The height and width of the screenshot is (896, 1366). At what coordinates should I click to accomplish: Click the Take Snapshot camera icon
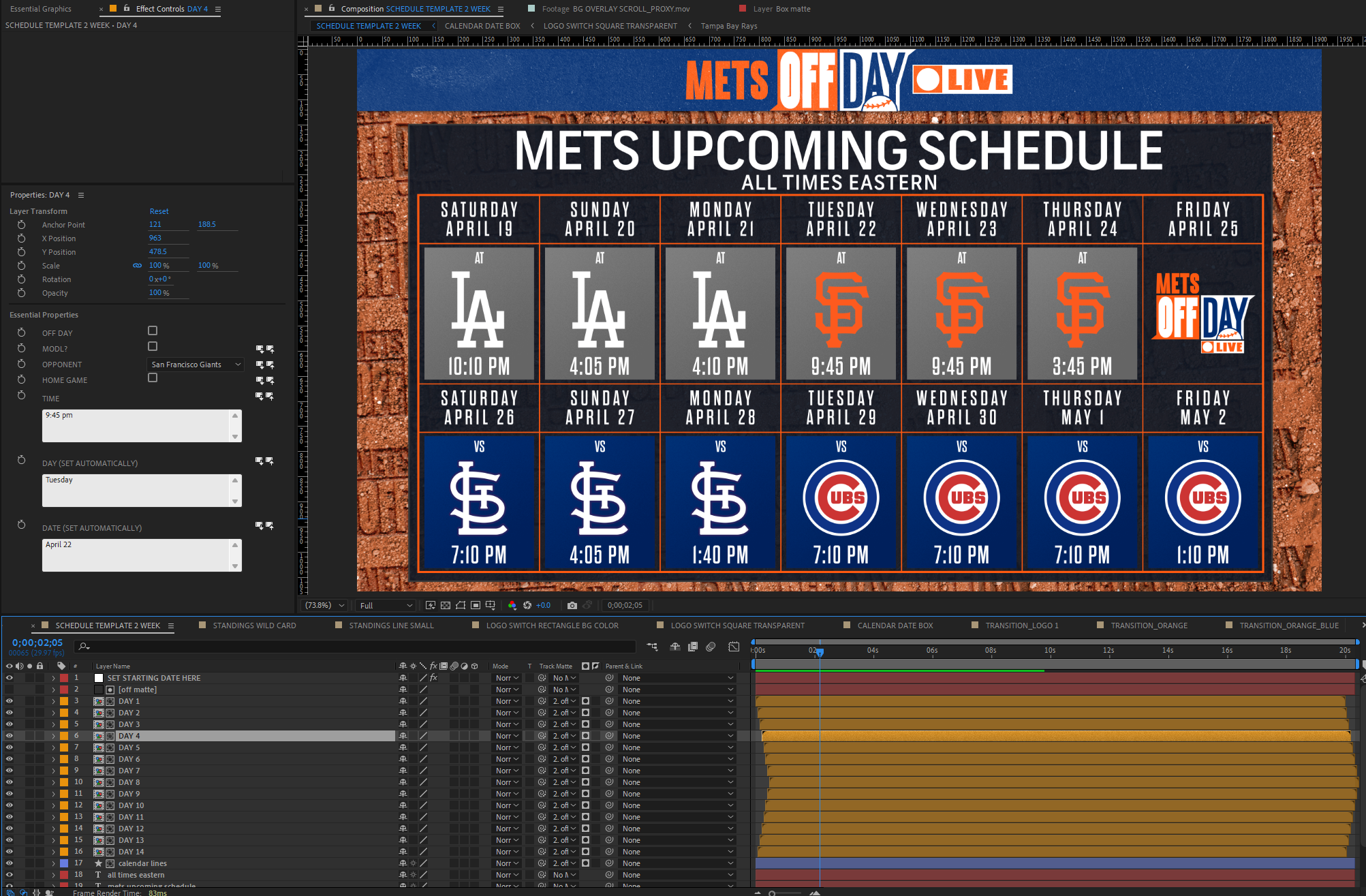pyautogui.click(x=572, y=605)
